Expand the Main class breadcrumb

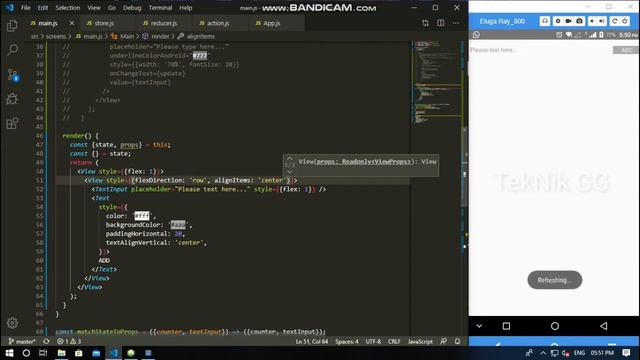click(x=123, y=36)
